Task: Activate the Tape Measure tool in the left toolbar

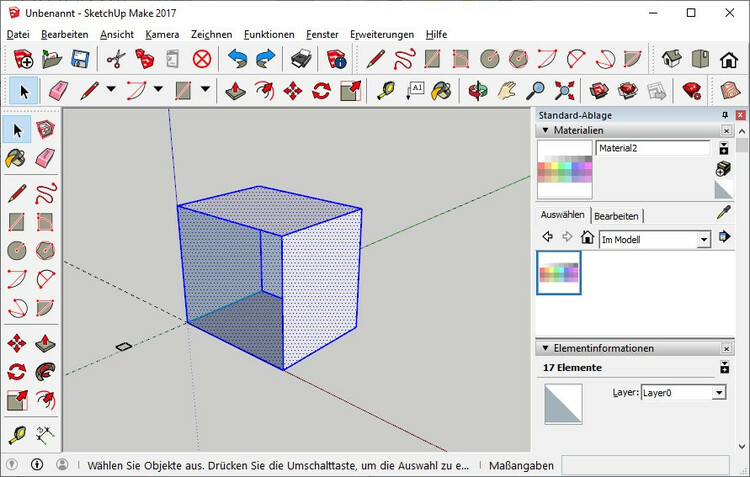Action: click(x=16, y=435)
